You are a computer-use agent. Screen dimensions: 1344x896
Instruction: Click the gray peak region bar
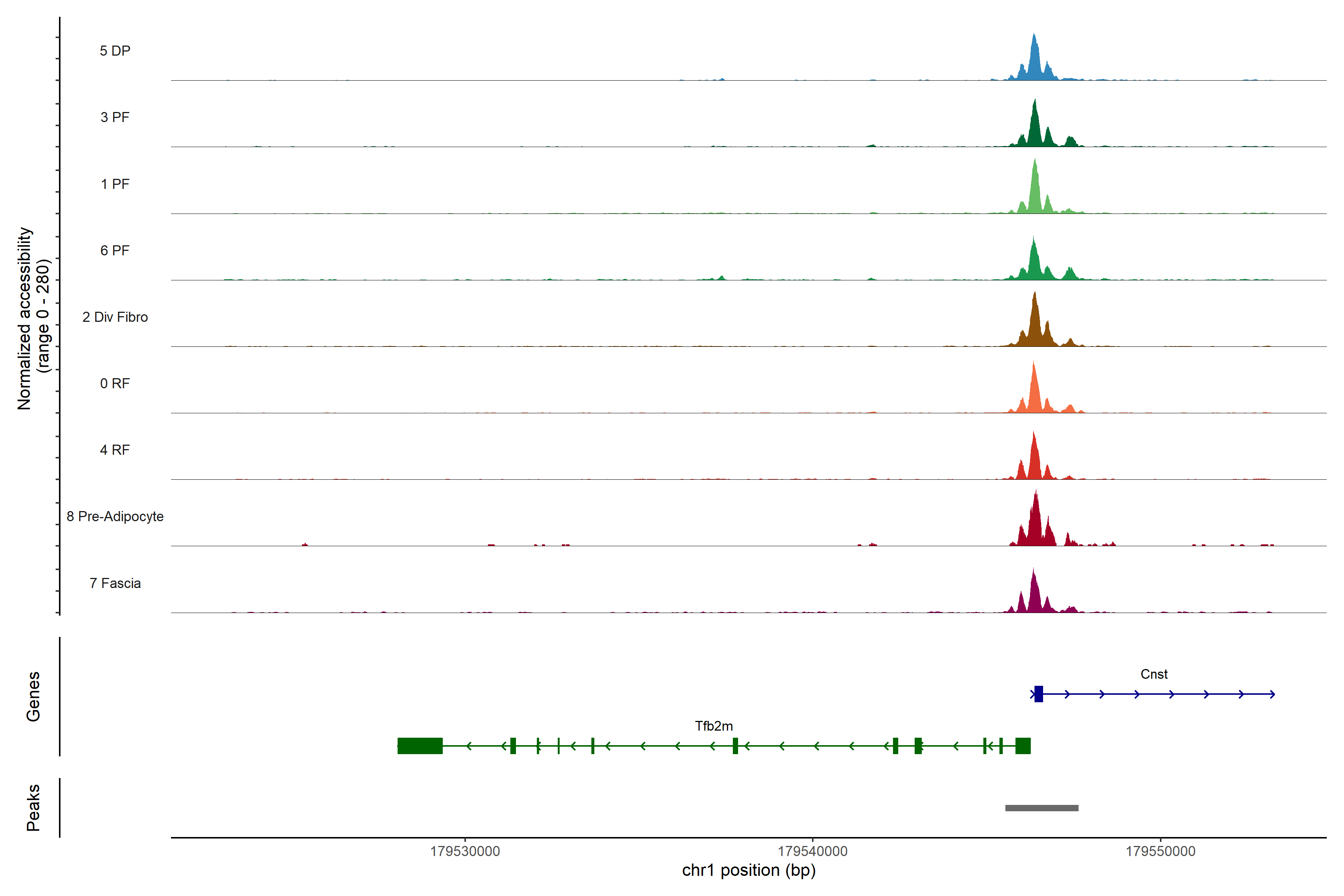(x=1041, y=808)
